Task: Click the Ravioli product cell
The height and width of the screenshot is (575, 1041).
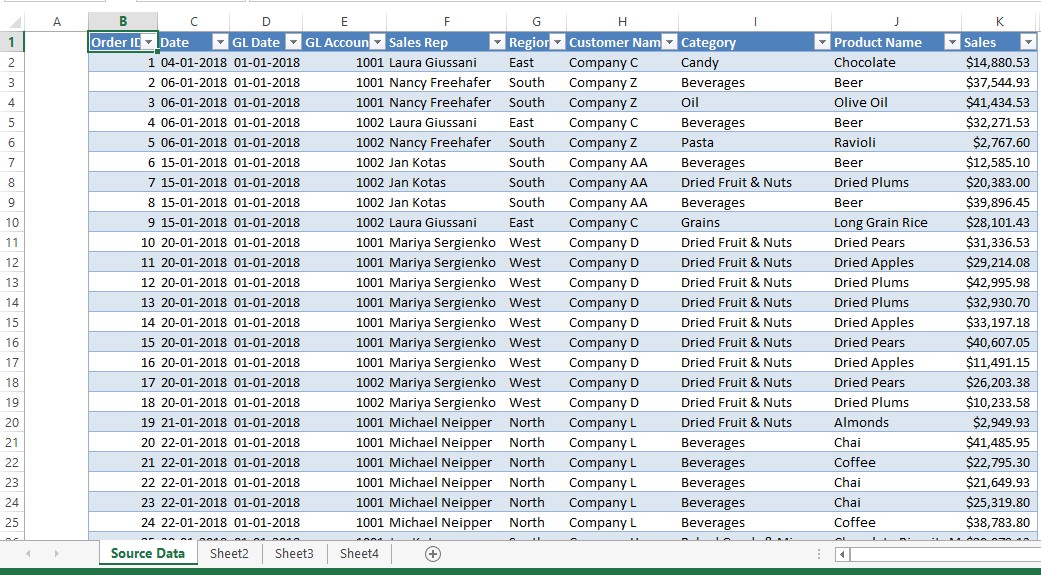Action: [896, 142]
